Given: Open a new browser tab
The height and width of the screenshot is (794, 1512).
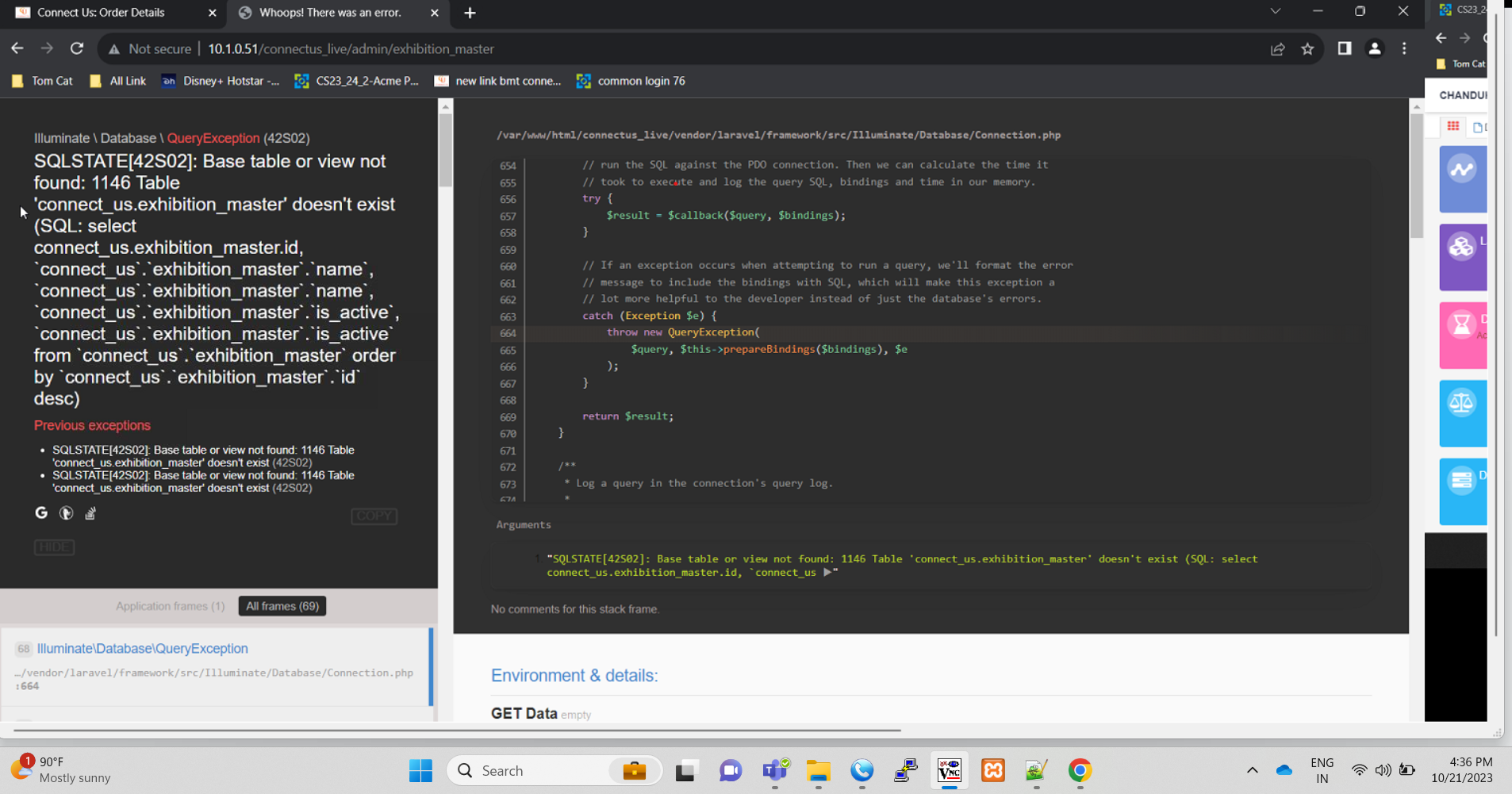Looking at the screenshot, I should click(x=470, y=13).
